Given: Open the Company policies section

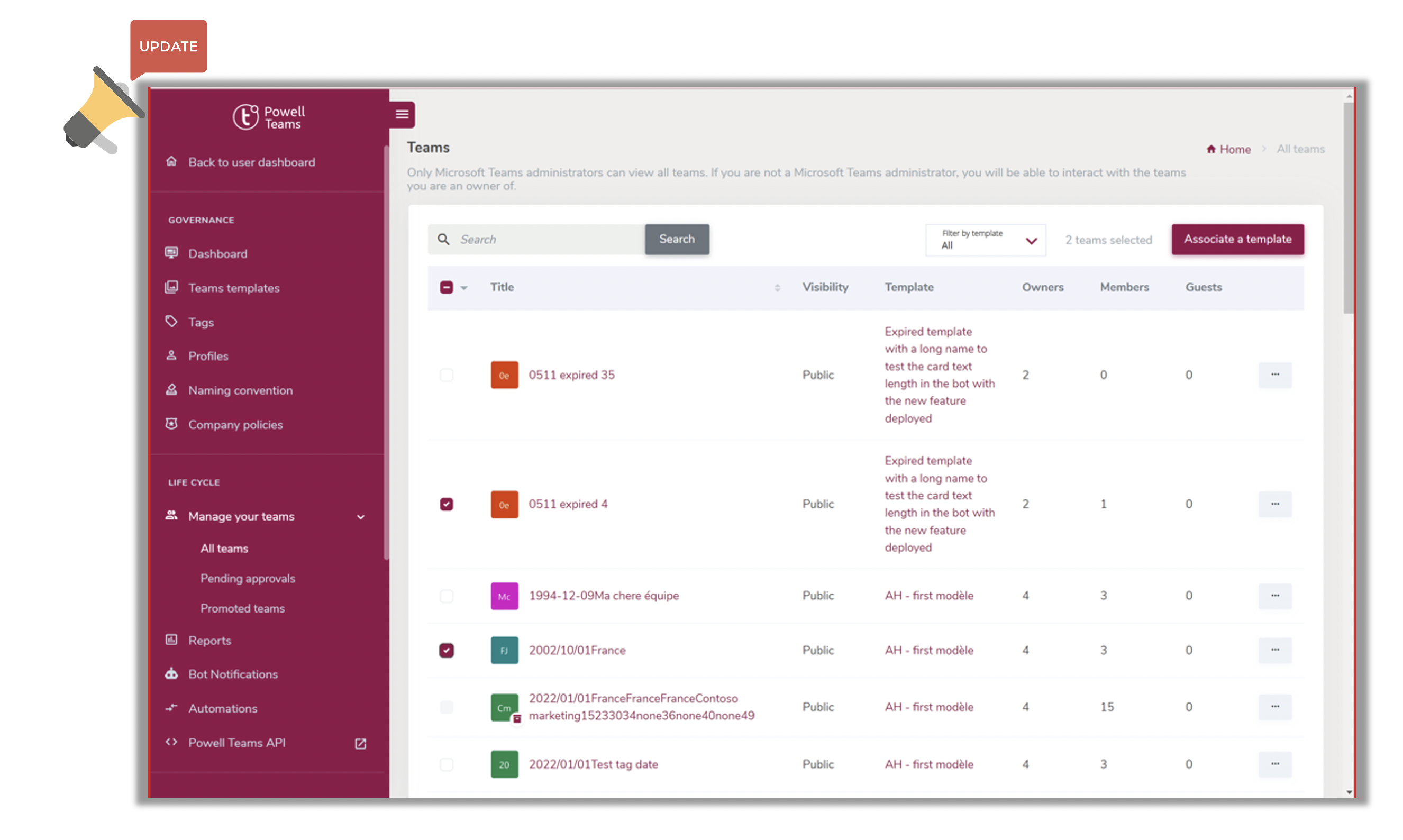Looking at the screenshot, I should [x=235, y=425].
